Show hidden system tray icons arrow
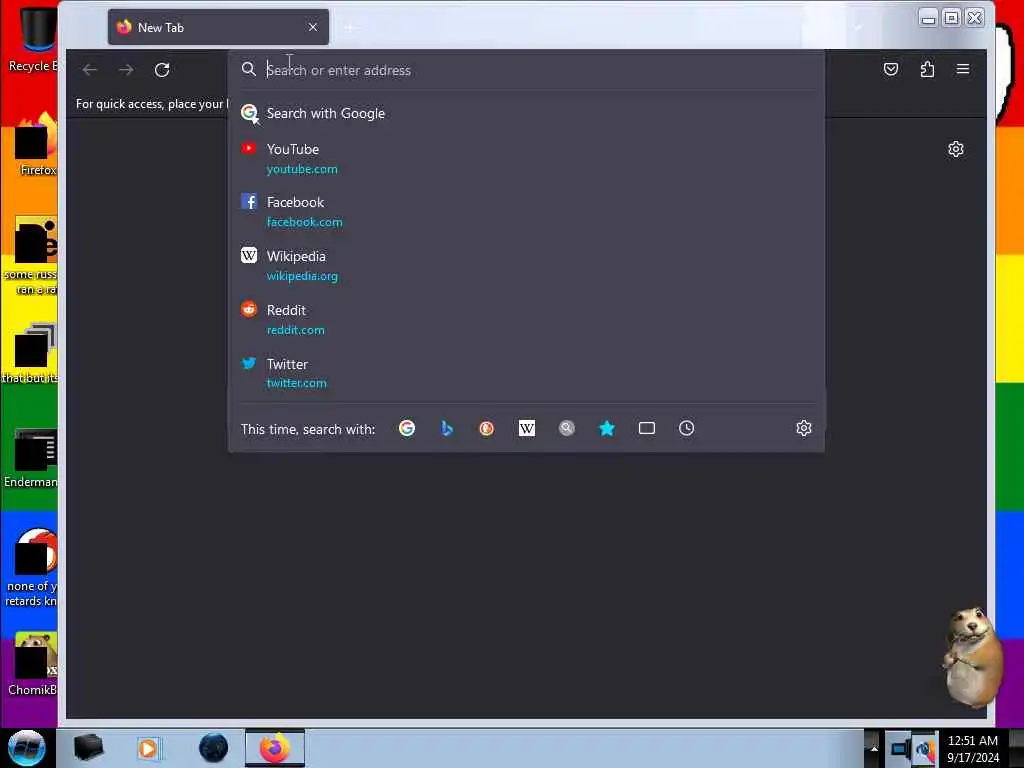Screen dimensions: 1024x768 [x=874, y=748]
